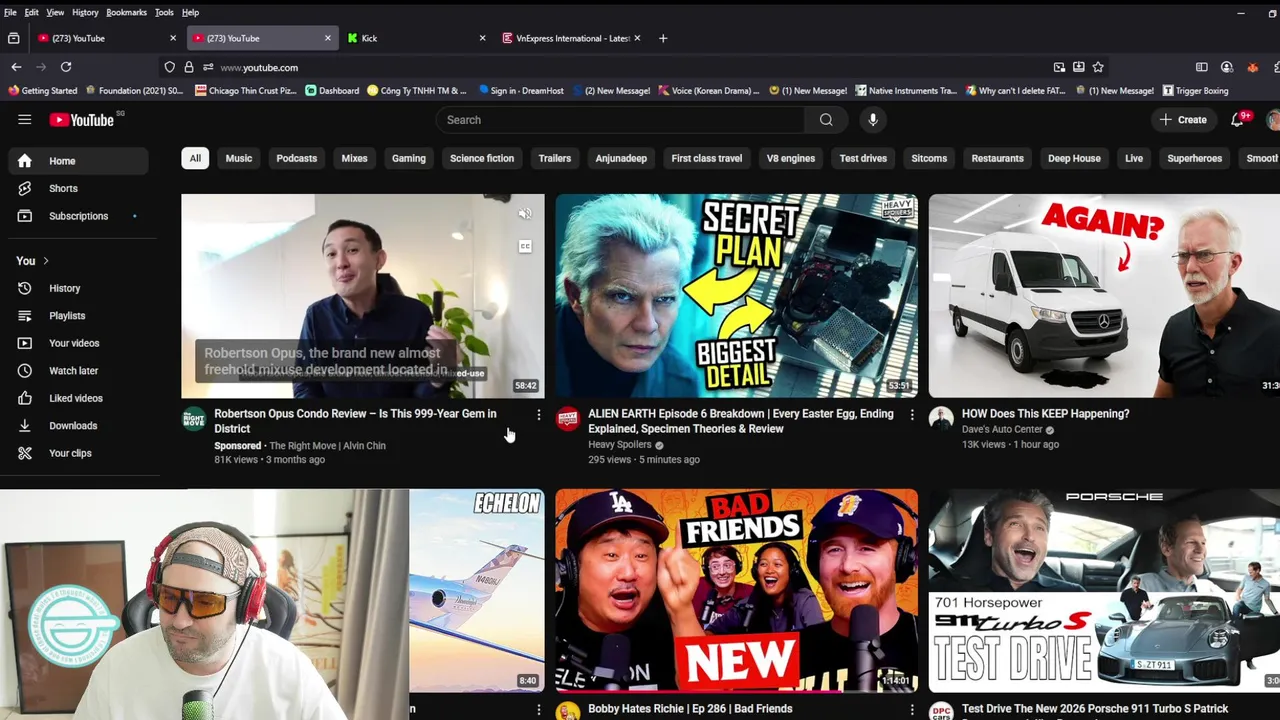Open YouTube notifications bell

pyautogui.click(x=1237, y=120)
